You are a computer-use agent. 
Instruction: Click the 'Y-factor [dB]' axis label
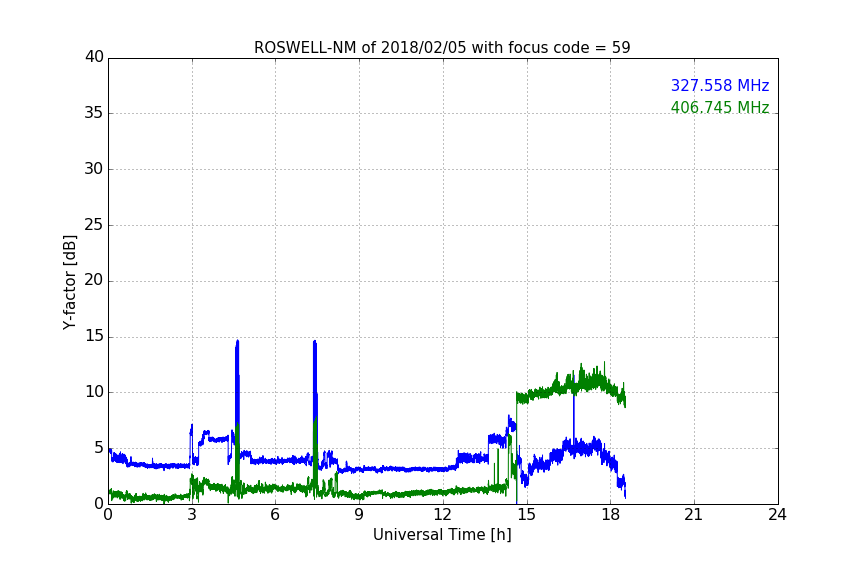69,282
